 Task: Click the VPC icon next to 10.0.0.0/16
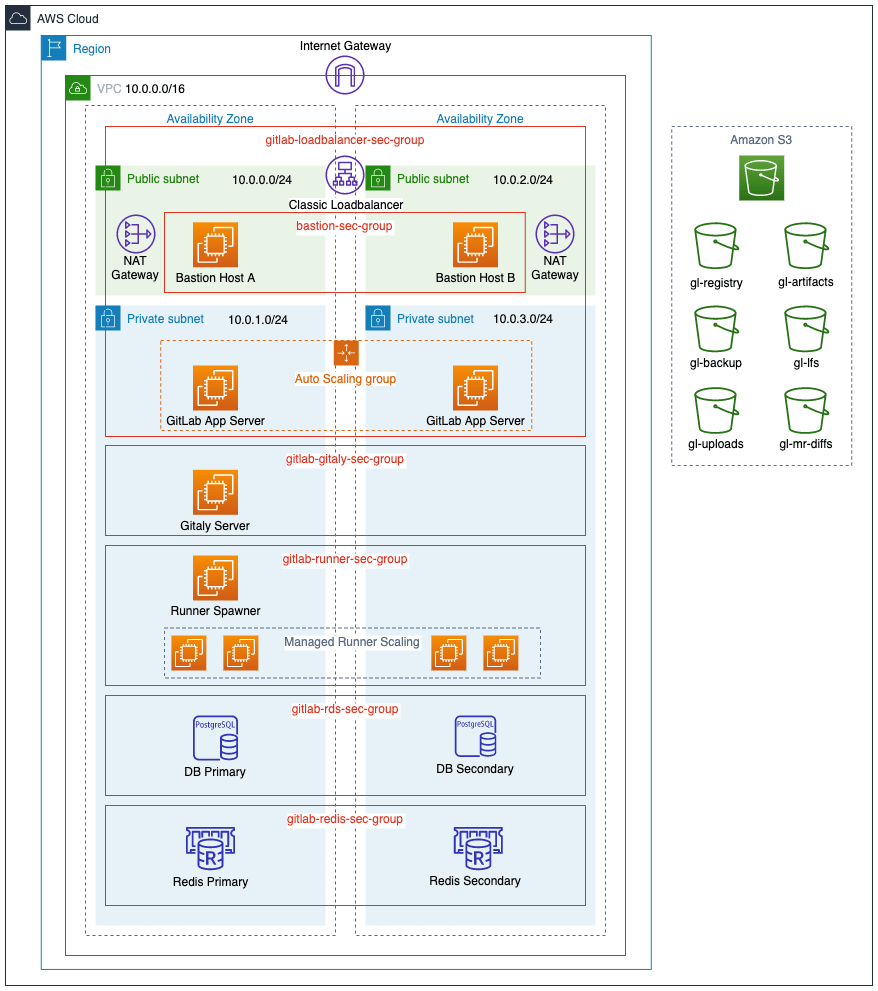[77, 88]
